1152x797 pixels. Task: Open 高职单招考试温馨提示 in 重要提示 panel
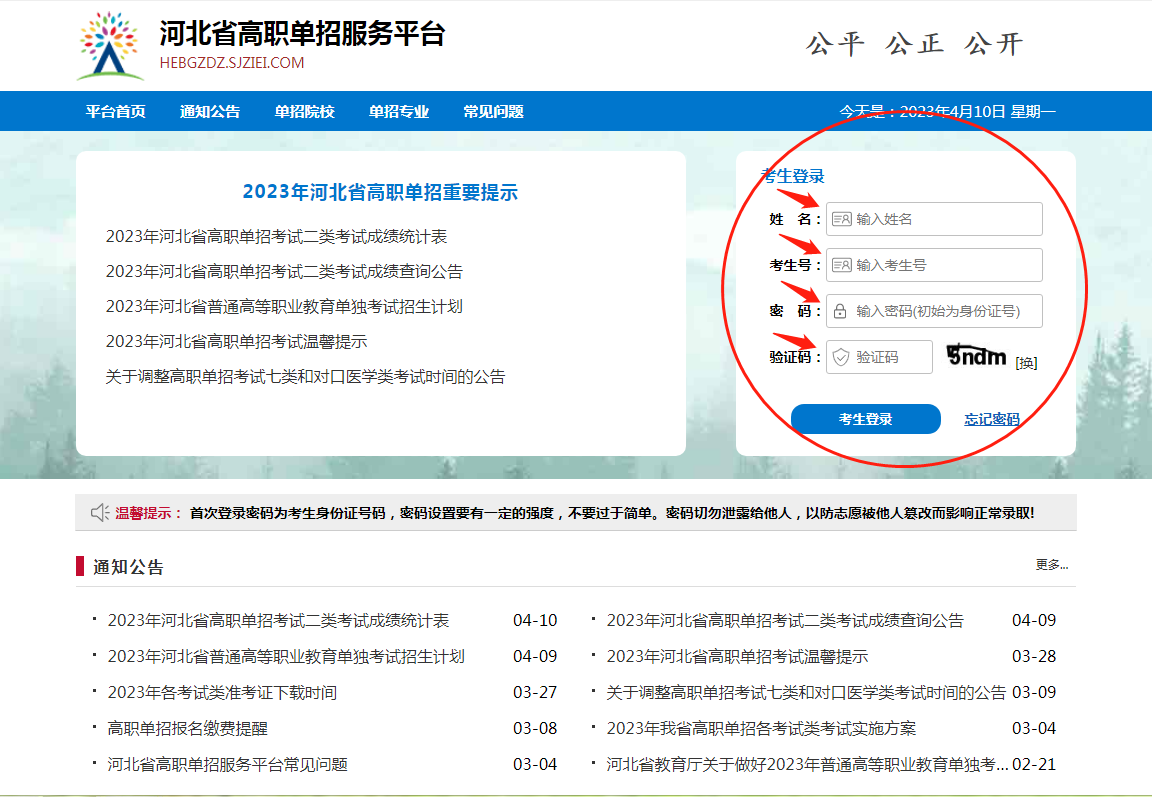pyautogui.click(x=237, y=342)
